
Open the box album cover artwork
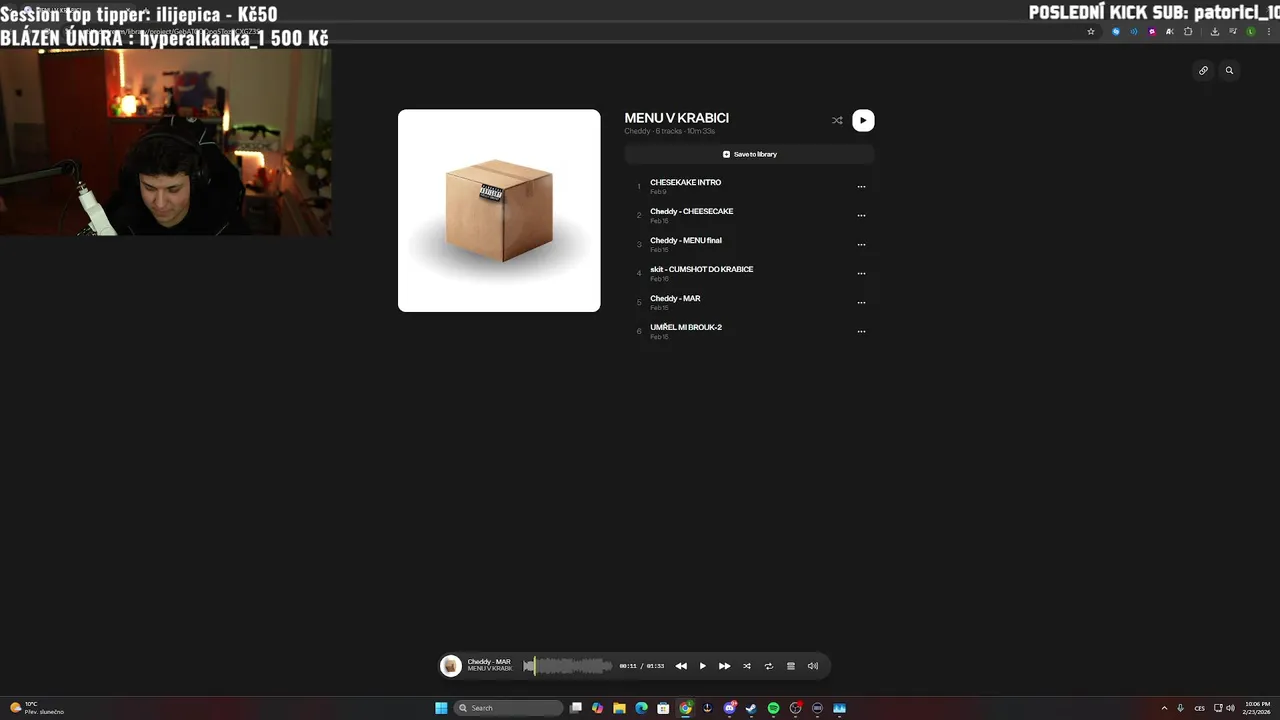[x=499, y=211]
